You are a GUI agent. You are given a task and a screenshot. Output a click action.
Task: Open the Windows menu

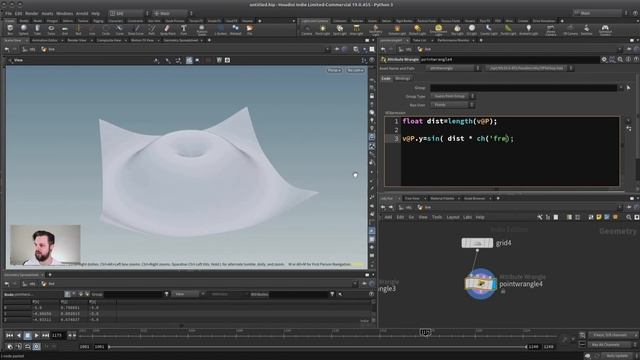point(64,13)
